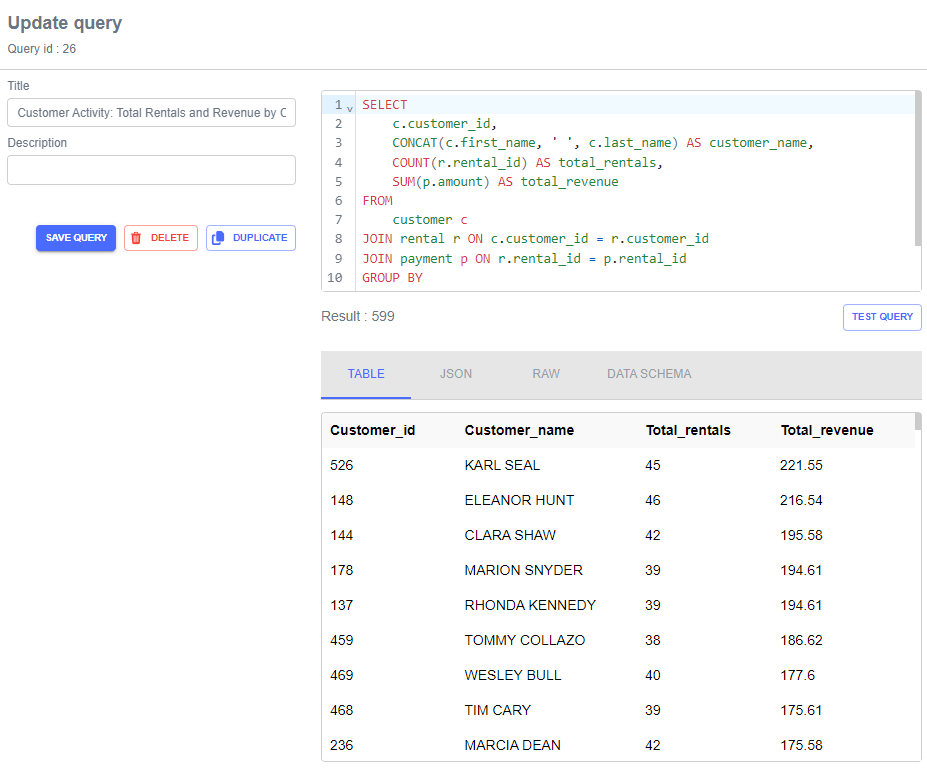Image resolution: width=927 pixels, height=778 pixels.
Task: Click the Customer_id column header
Action: pyautogui.click(x=372, y=430)
